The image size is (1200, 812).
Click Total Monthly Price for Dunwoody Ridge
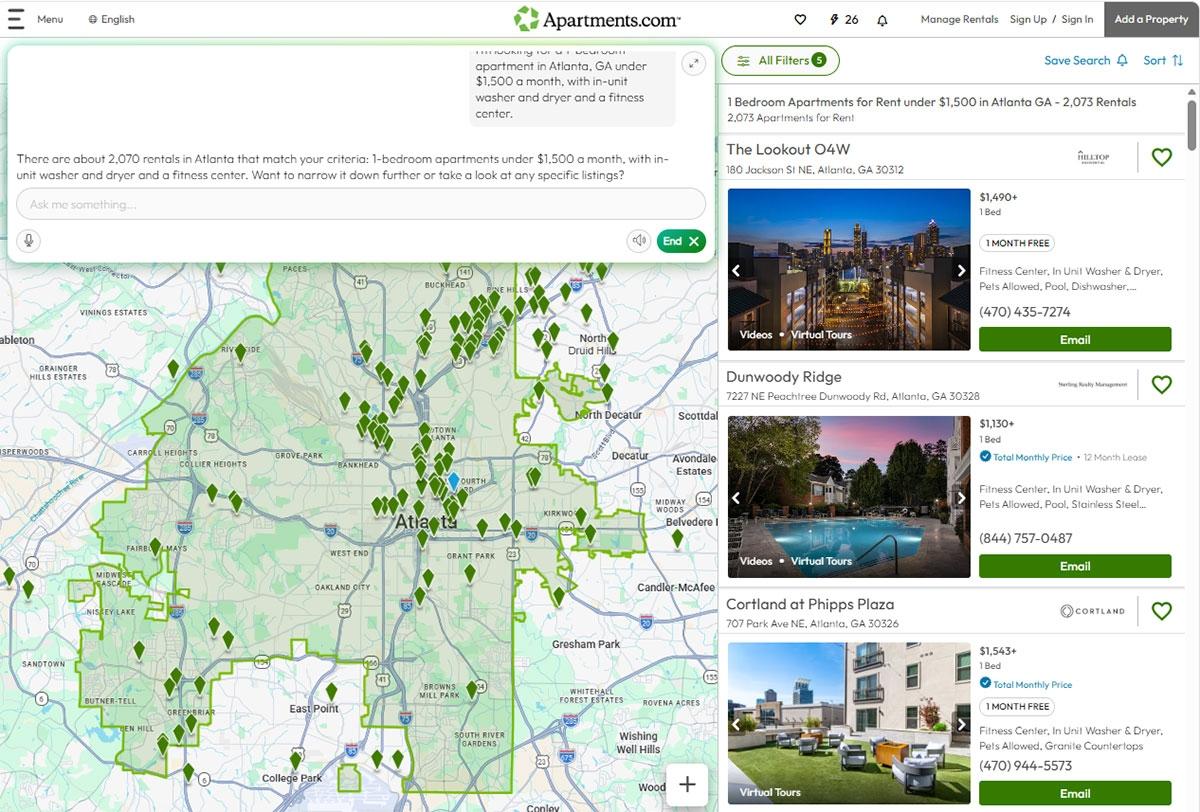click(x=1026, y=457)
